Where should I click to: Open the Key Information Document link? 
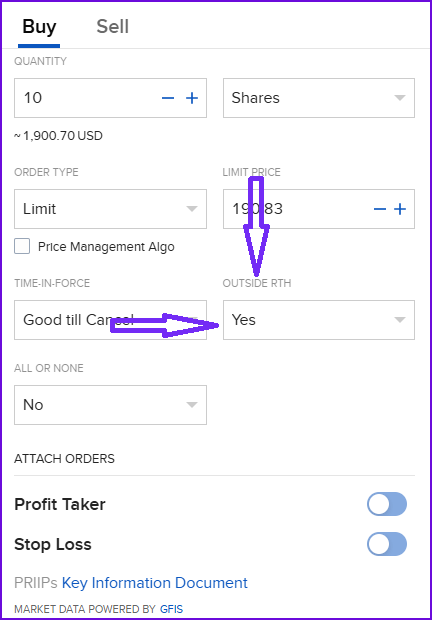click(155, 583)
